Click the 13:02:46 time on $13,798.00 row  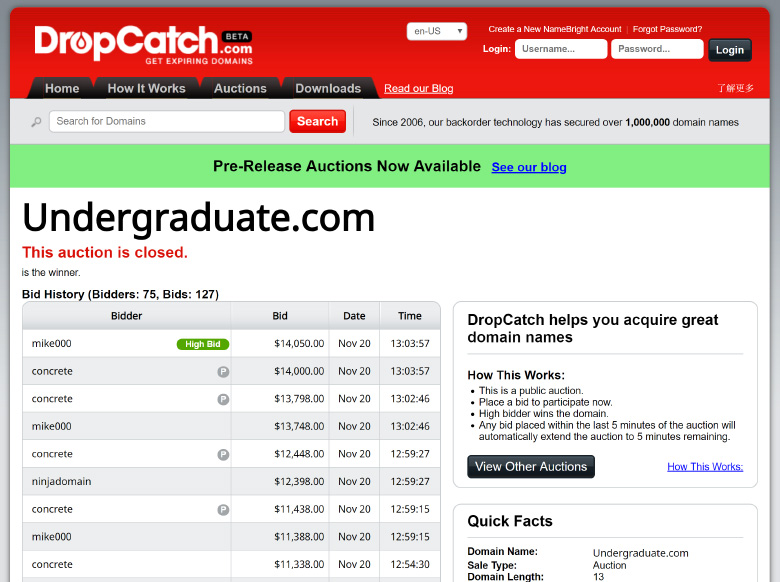click(410, 399)
